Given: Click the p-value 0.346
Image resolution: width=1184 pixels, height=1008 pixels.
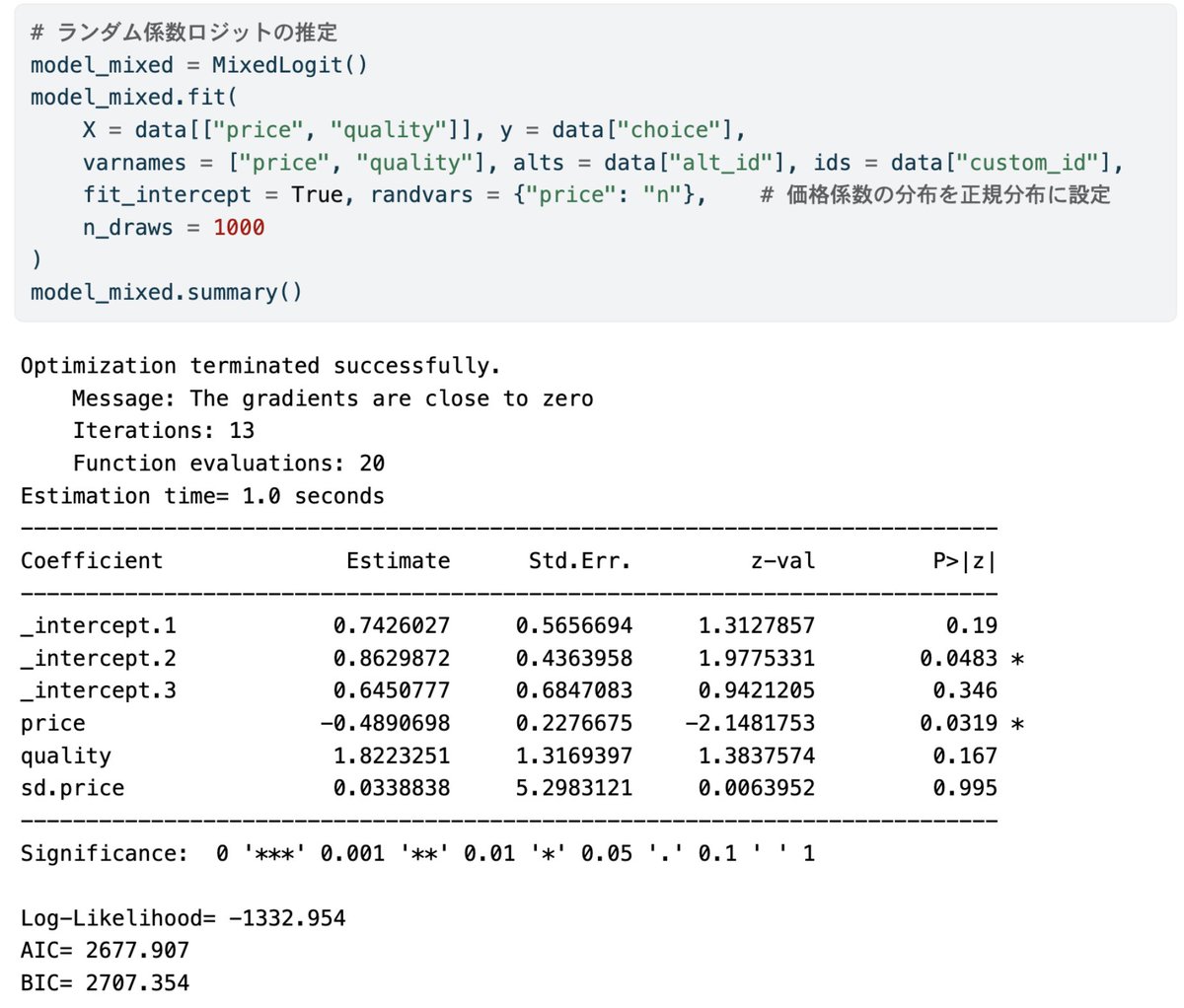Looking at the screenshot, I should [965, 691].
